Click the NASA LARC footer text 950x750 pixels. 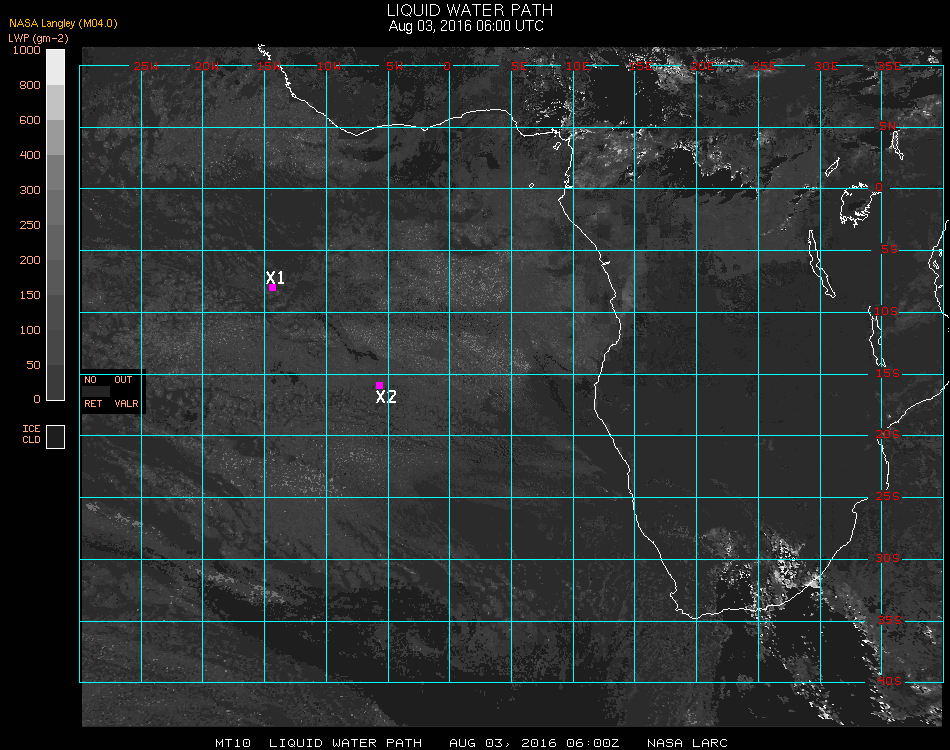pyautogui.click(x=687, y=743)
